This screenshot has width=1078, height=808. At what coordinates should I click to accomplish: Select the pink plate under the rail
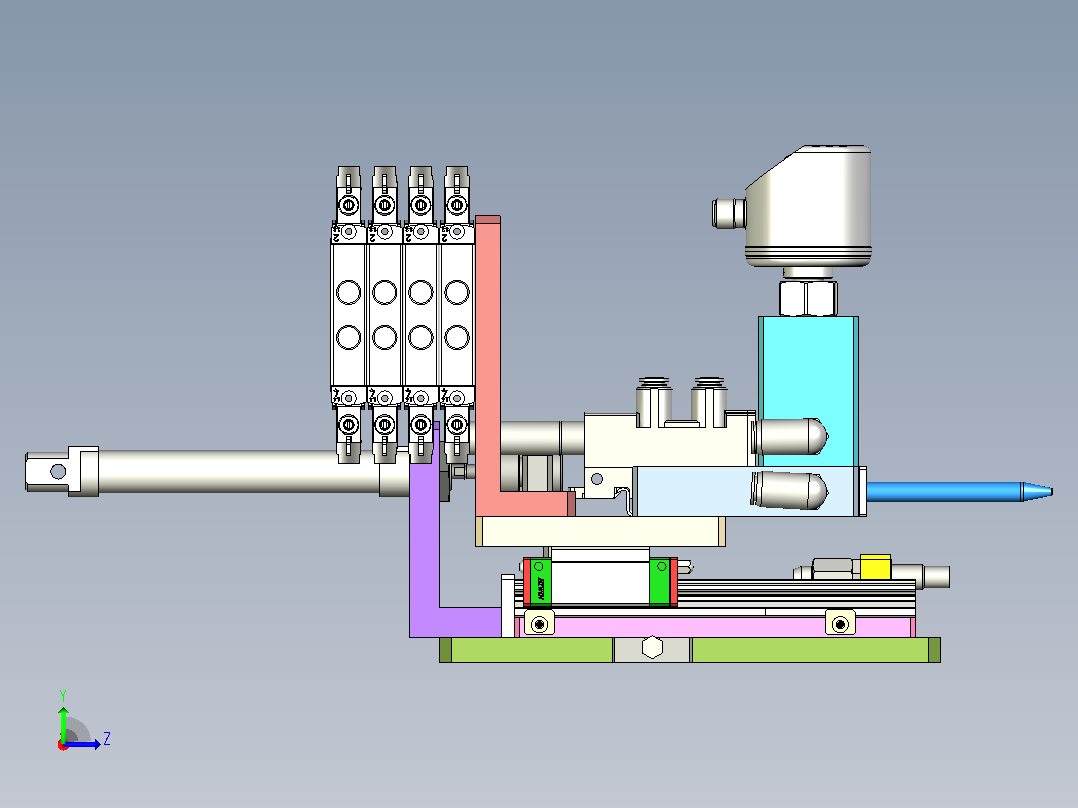(715, 626)
